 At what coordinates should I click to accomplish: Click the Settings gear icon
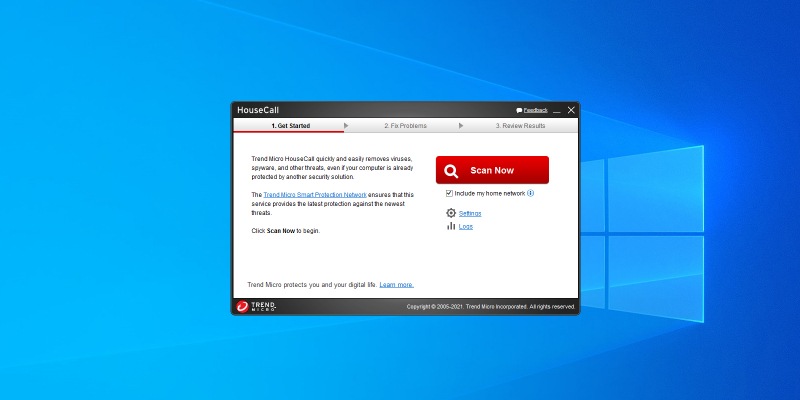[x=451, y=213]
